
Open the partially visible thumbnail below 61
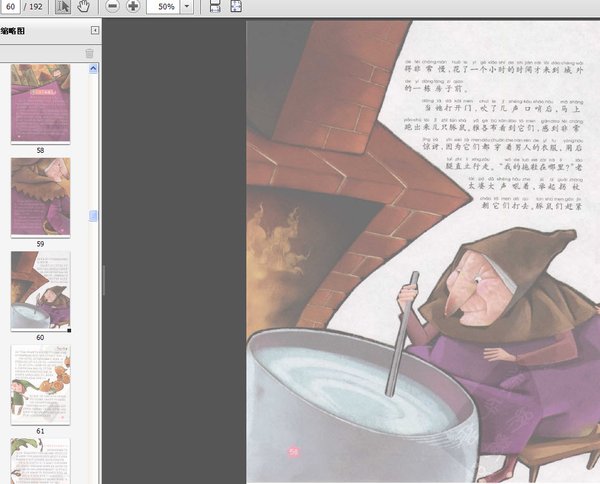pyautogui.click(x=41, y=461)
